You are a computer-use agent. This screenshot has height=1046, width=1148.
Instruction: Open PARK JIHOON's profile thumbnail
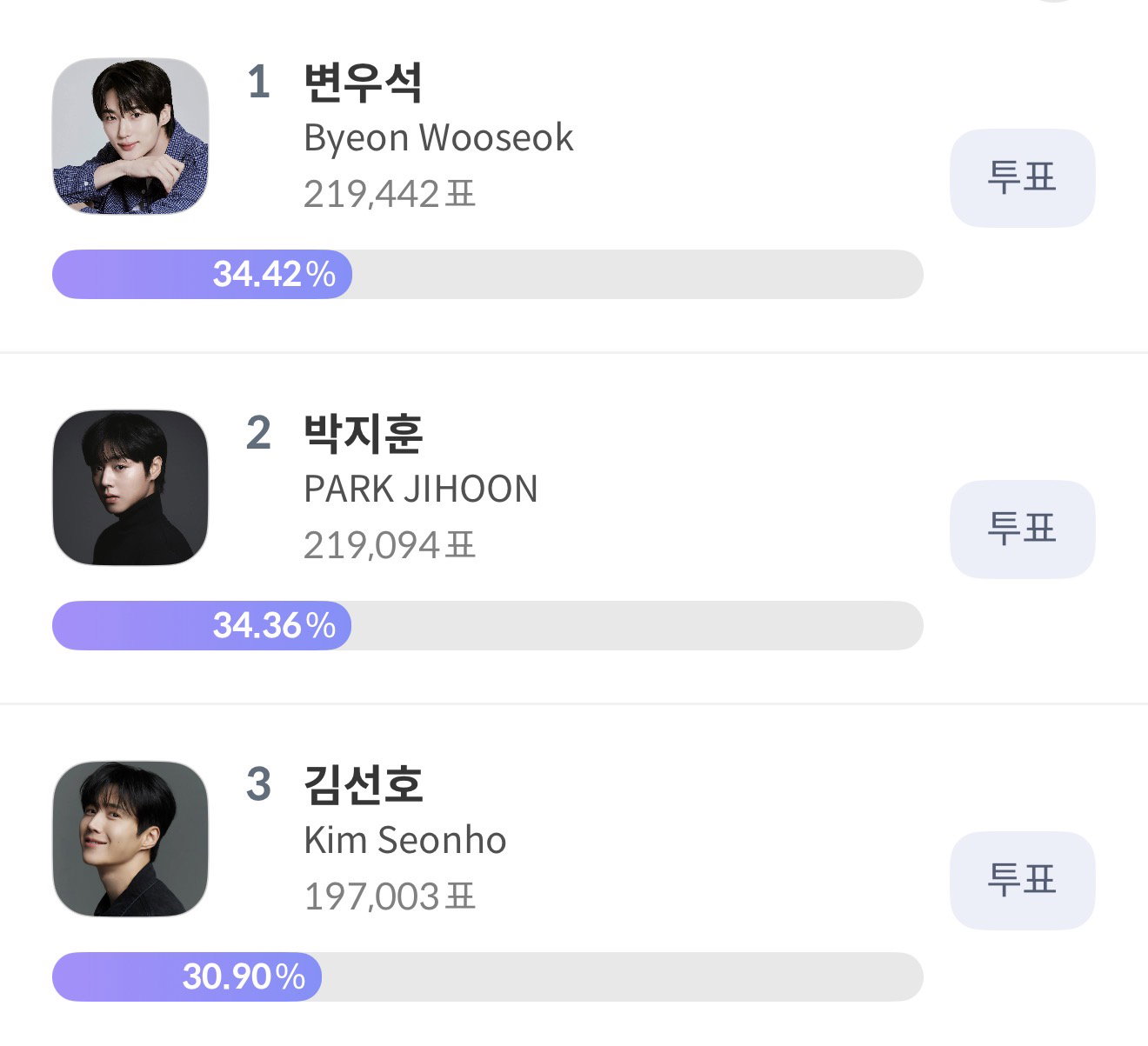[130, 488]
